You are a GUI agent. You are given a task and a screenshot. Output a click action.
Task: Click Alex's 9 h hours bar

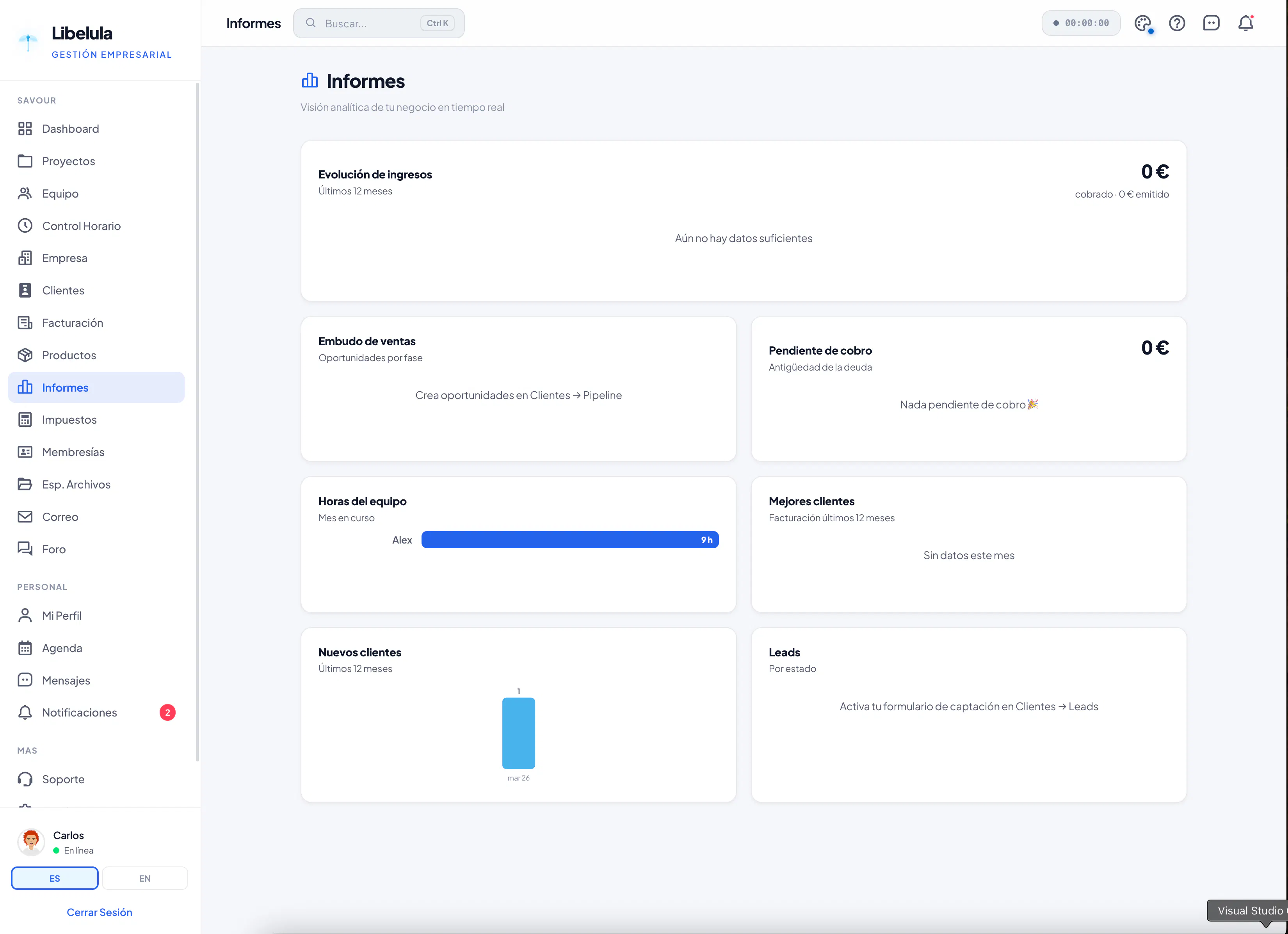tap(570, 540)
